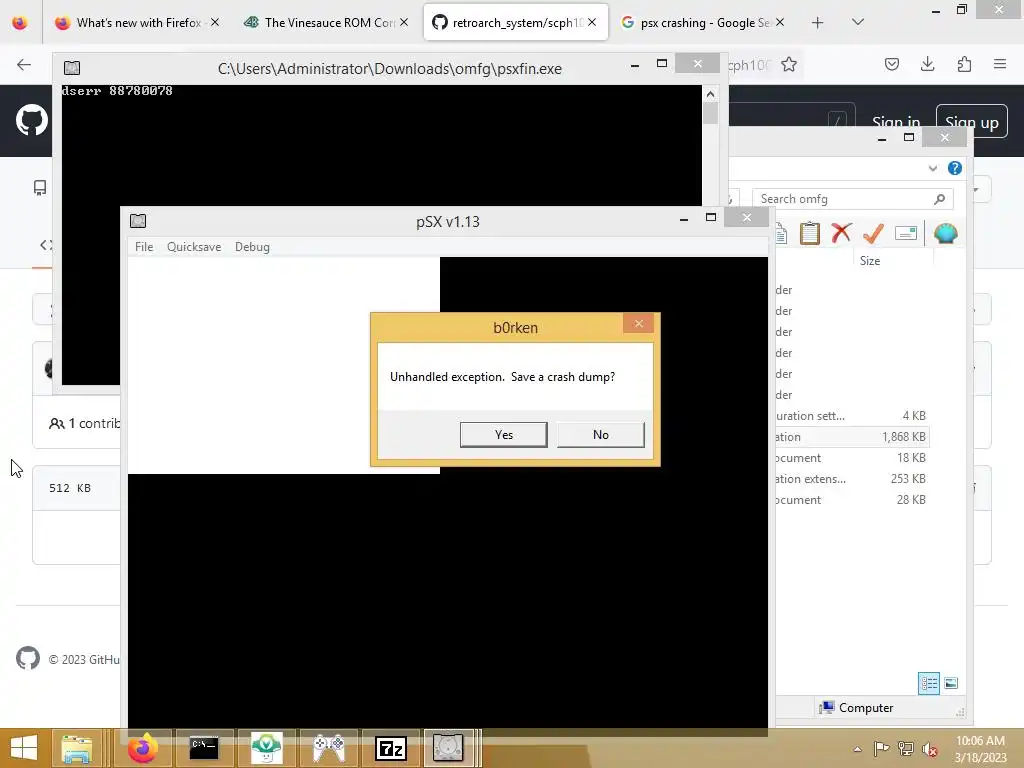This screenshot has height=768, width=1024.
Task: Open a new Firefox tab
Action: [x=817, y=23]
